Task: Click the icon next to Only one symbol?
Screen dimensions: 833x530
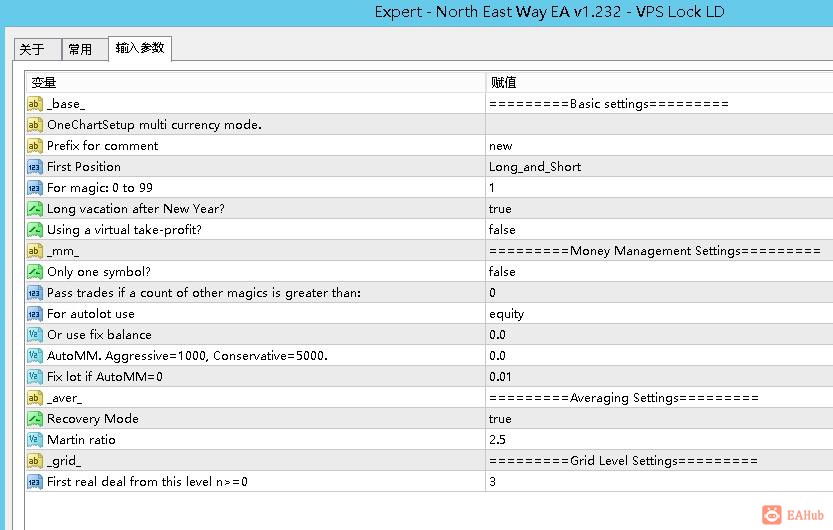Action: coord(35,272)
